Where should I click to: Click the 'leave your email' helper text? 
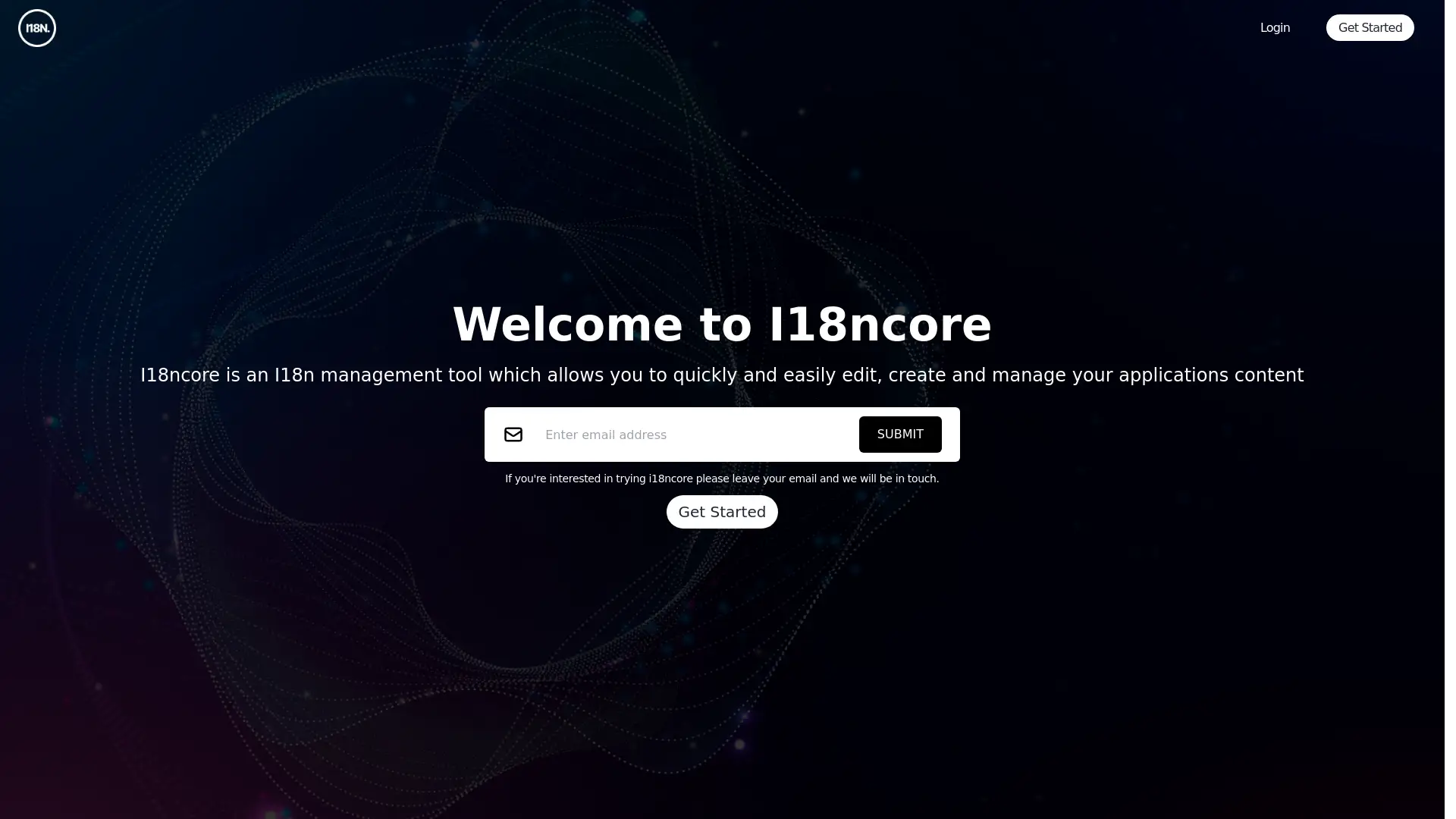tap(722, 479)
